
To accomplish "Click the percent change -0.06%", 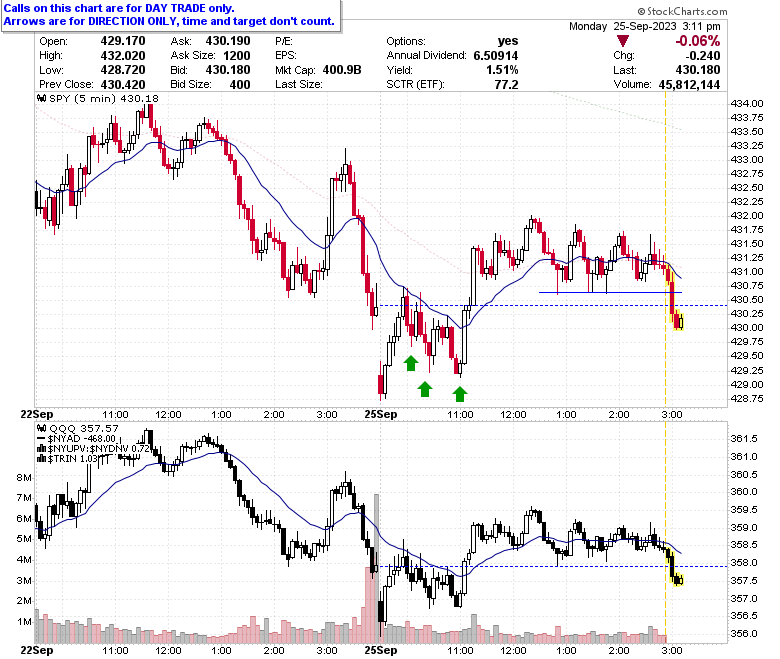I will click(x=697, y=41).
